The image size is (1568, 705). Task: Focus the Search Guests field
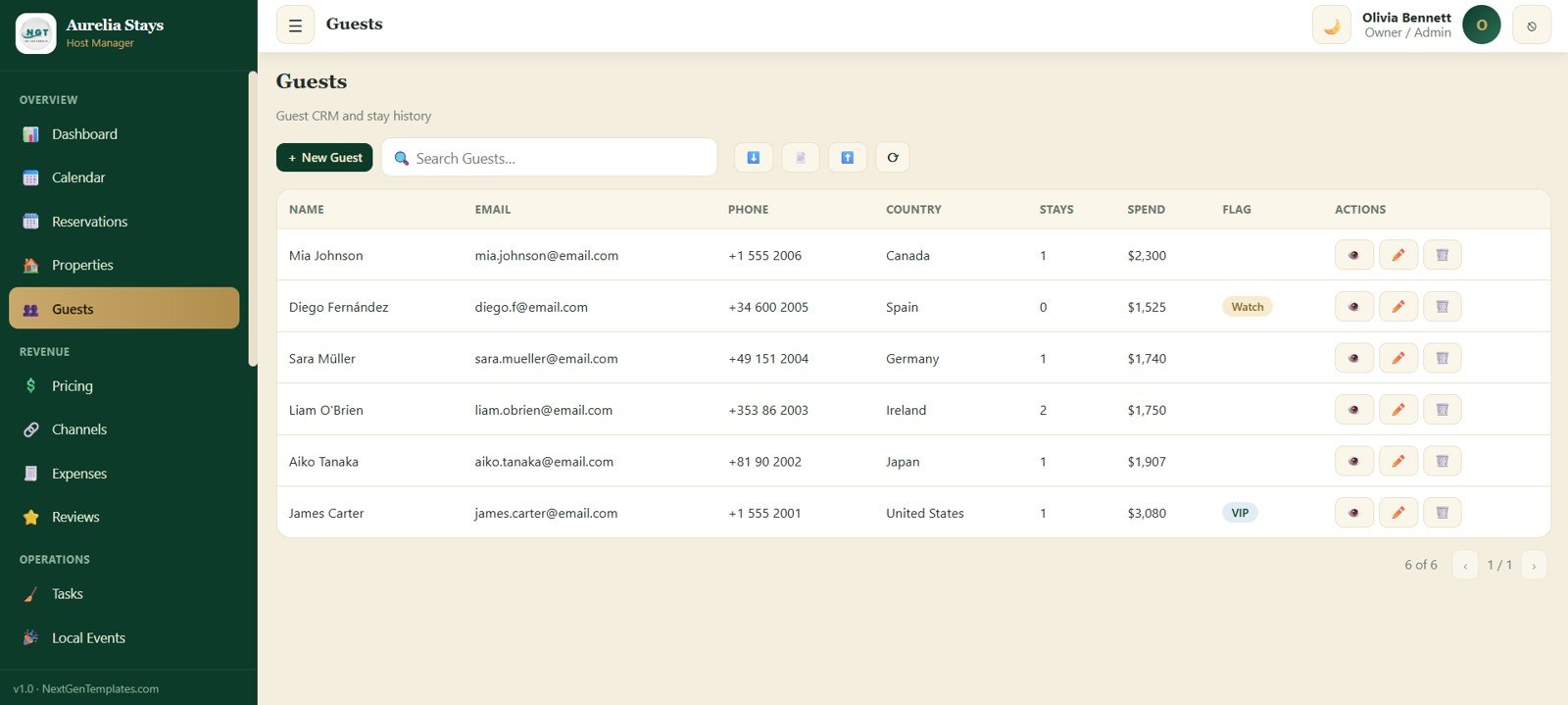coord(550,158)
